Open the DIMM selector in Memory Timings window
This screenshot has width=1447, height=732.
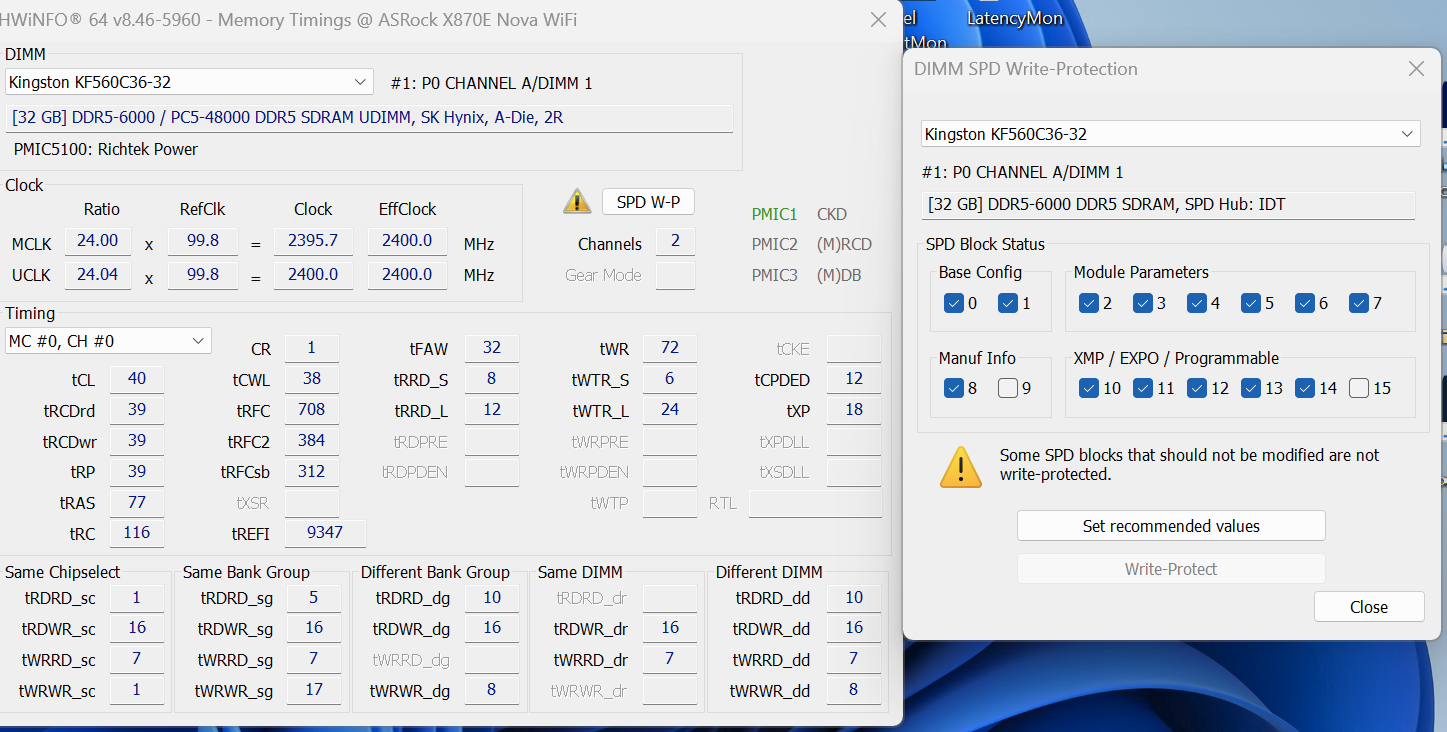[189, 82]
